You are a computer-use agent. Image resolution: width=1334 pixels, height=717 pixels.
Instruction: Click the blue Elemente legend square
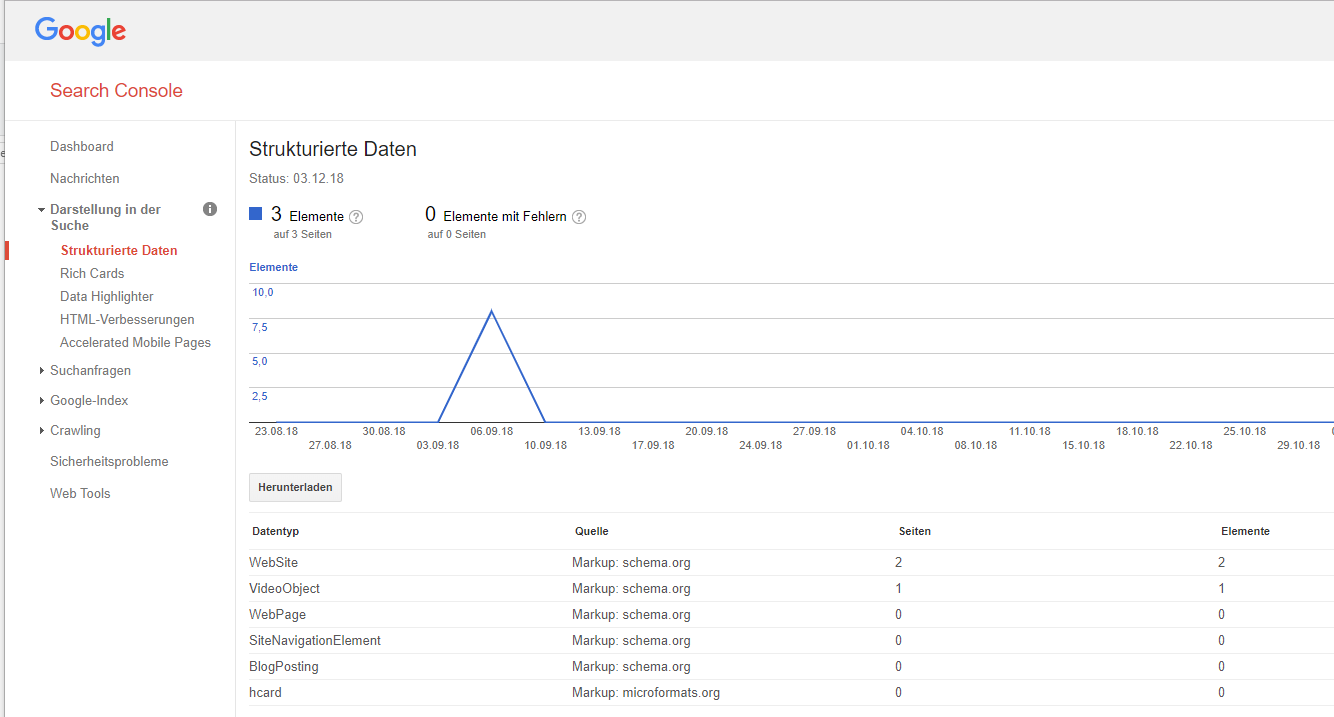click(x=256, y=214)
